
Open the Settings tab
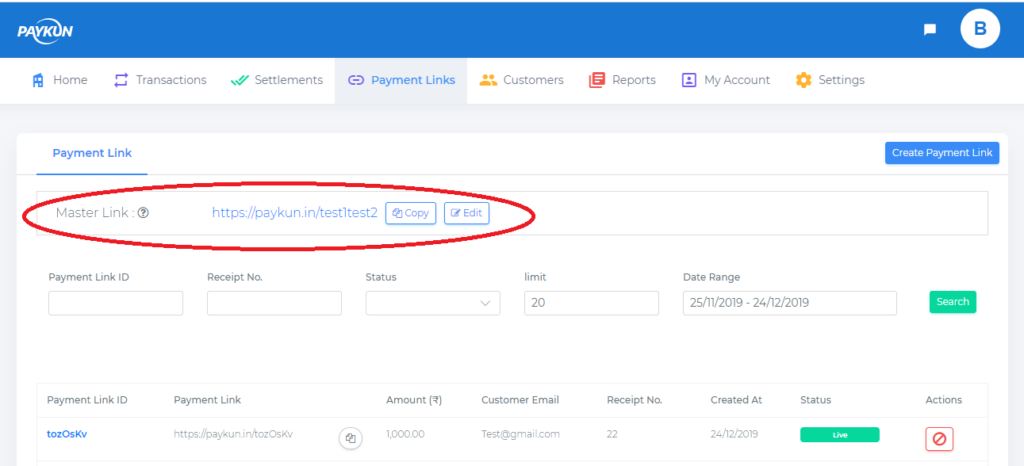[x=829, y=80]
